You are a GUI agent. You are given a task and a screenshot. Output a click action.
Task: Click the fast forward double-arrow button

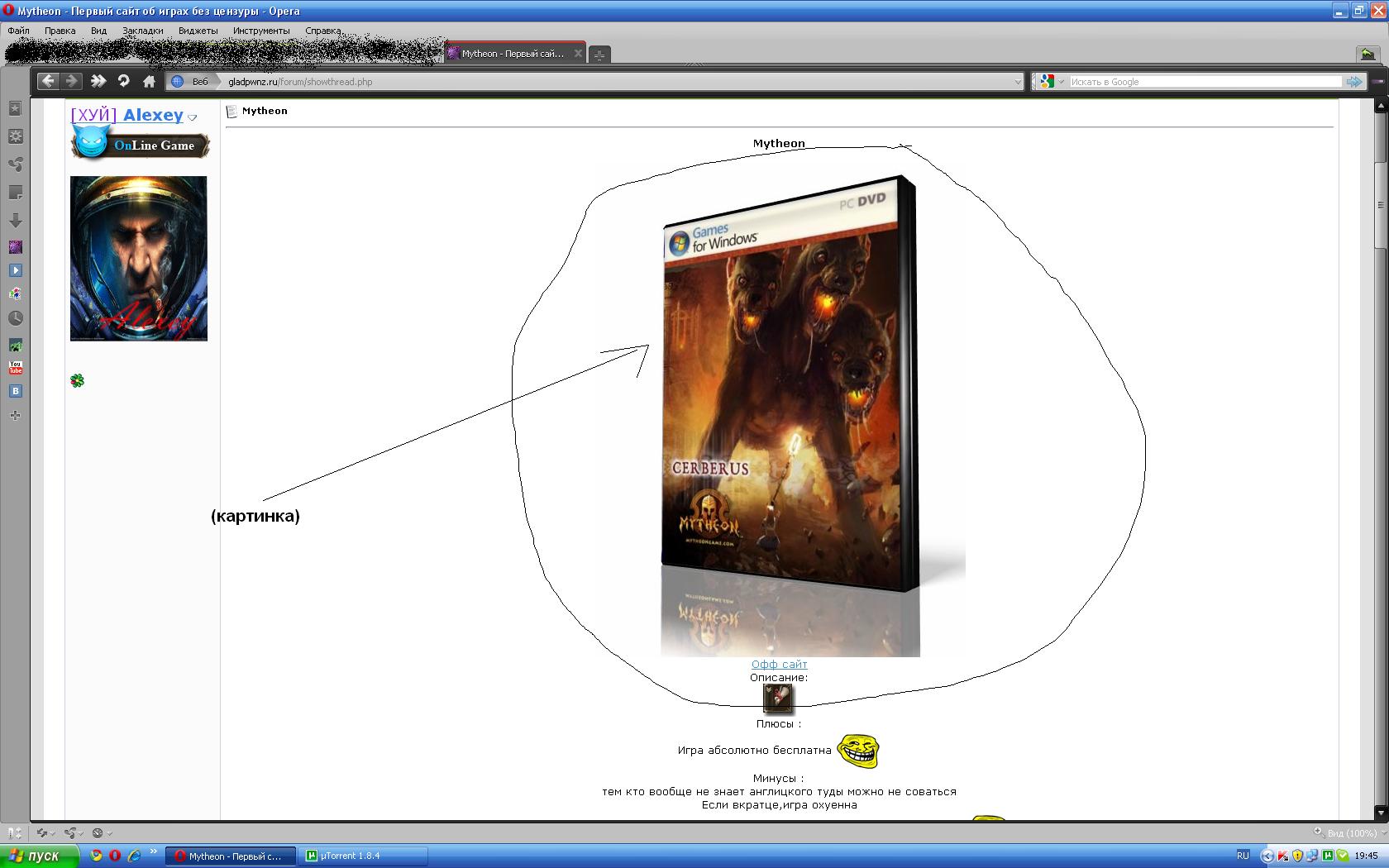click(98, 81)
